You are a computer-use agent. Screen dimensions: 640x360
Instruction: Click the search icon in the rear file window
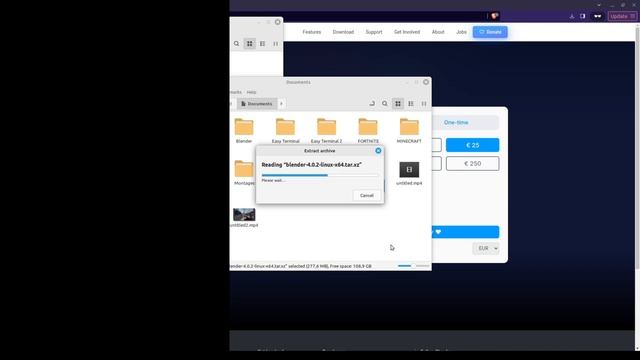[236, 44]
